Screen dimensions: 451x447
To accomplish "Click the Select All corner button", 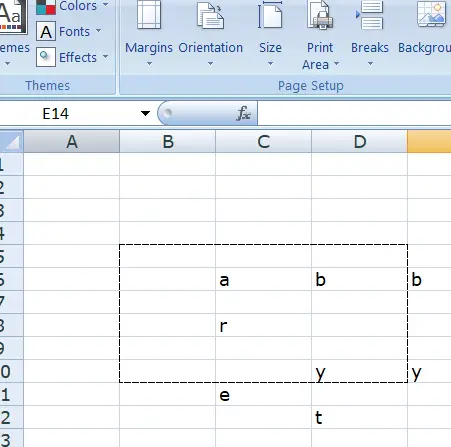I will [12, 142].
